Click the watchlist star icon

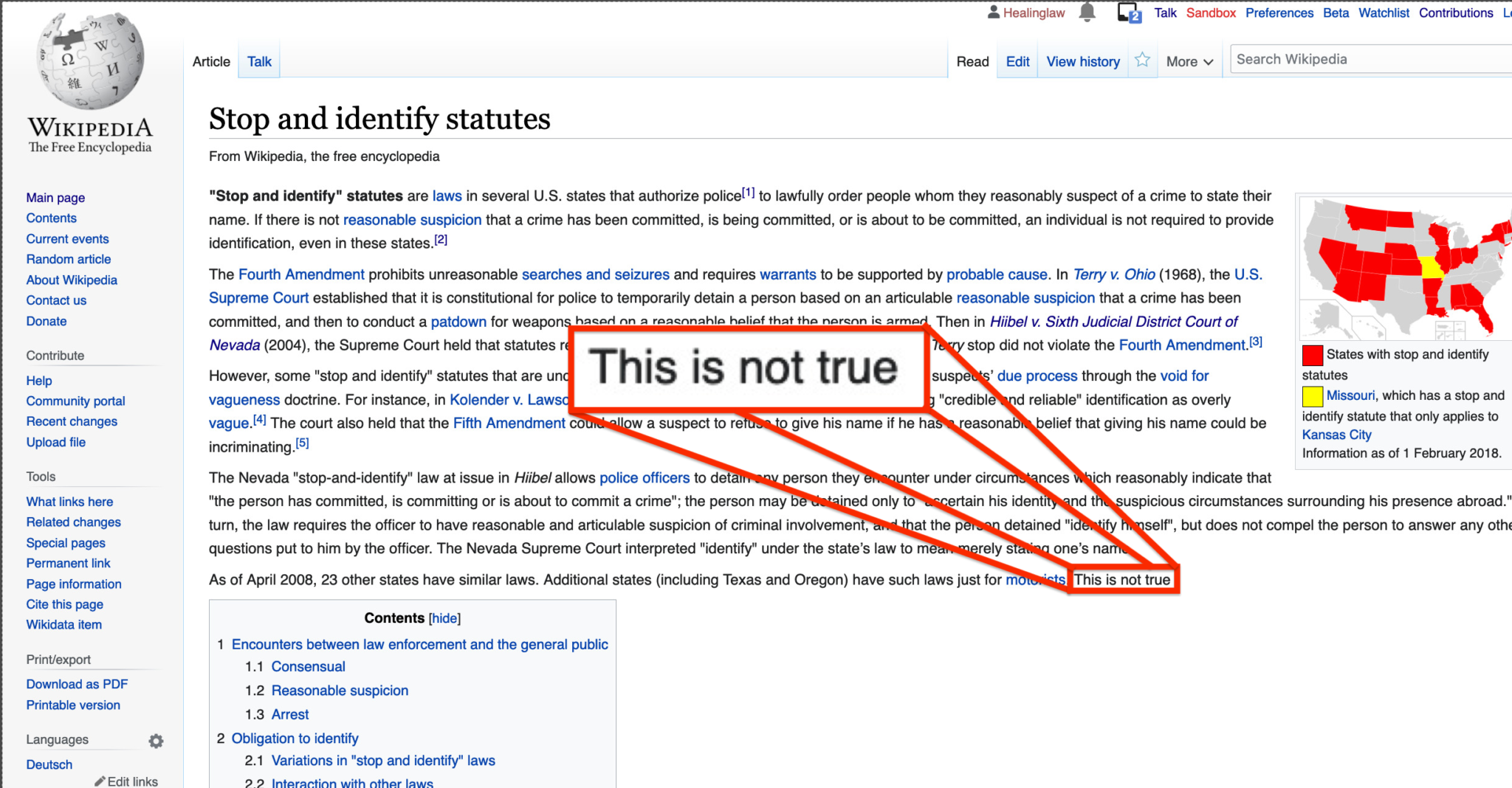click(1142, 61)
